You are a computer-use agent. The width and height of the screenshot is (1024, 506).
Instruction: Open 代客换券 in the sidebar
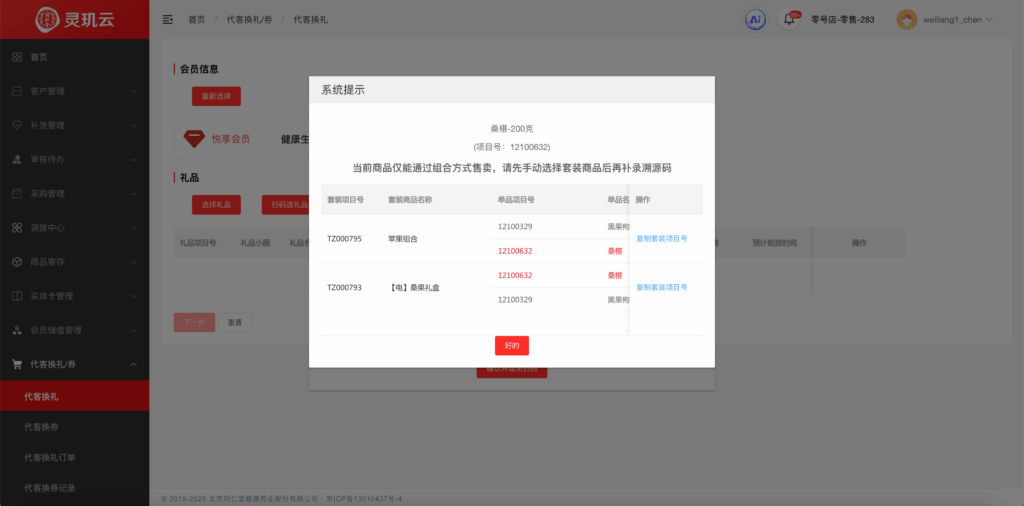point(41,427)
